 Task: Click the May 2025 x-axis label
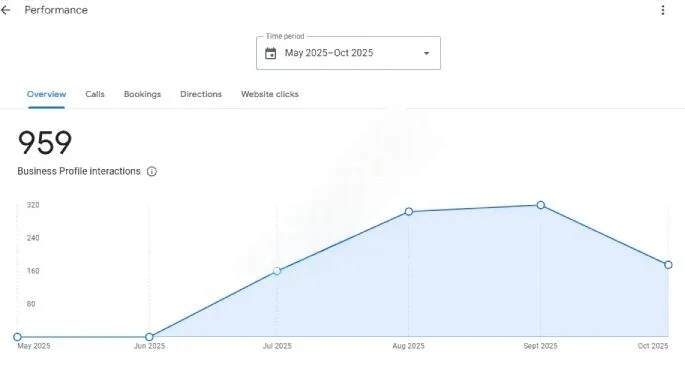click(34, 346)
